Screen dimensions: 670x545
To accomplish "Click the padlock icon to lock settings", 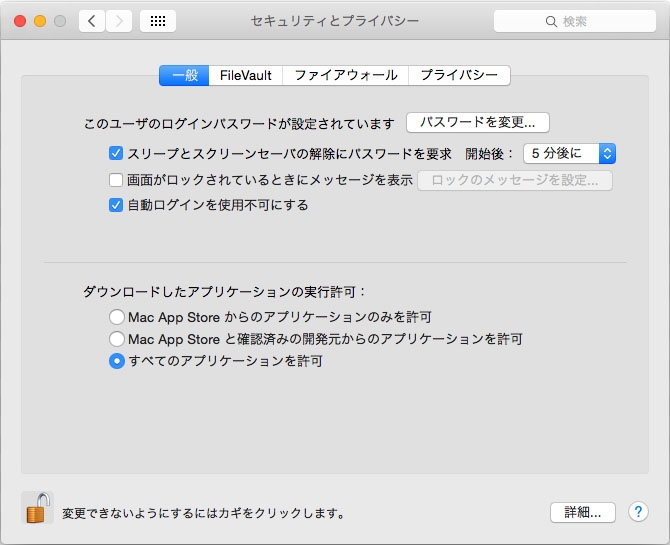I will pyautogui.click(x=38, y=508).
